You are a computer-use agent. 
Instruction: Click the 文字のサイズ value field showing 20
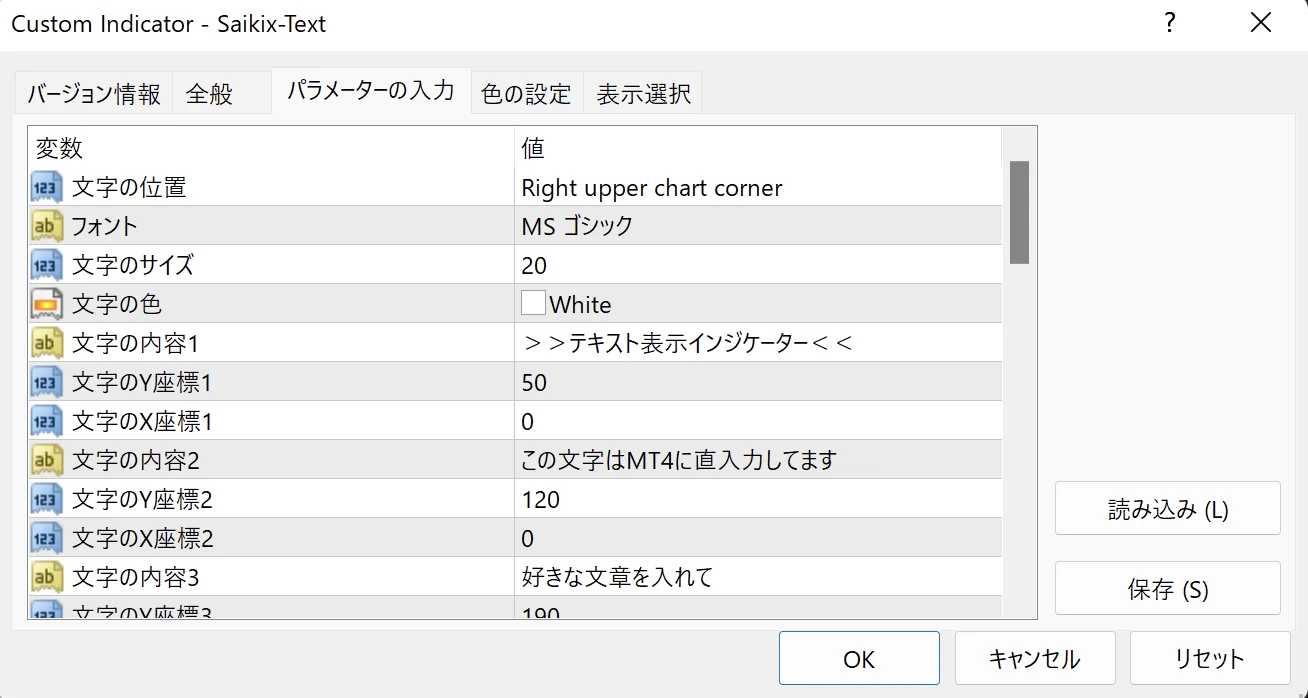click(x=757, y=265)
